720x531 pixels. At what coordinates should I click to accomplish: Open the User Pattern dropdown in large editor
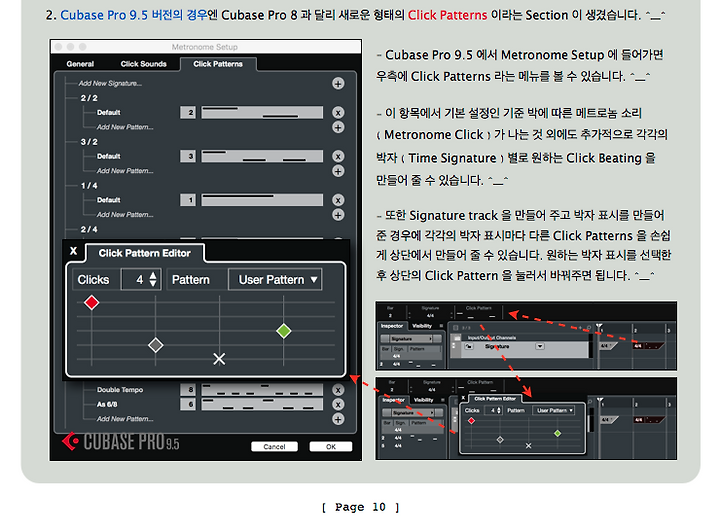275,279
